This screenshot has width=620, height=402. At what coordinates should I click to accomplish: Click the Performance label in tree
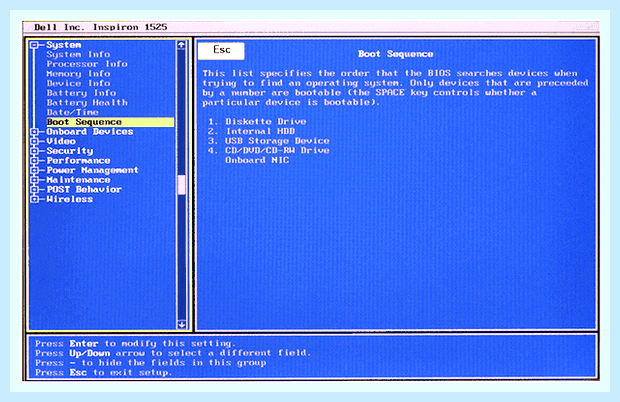[78, 160]
